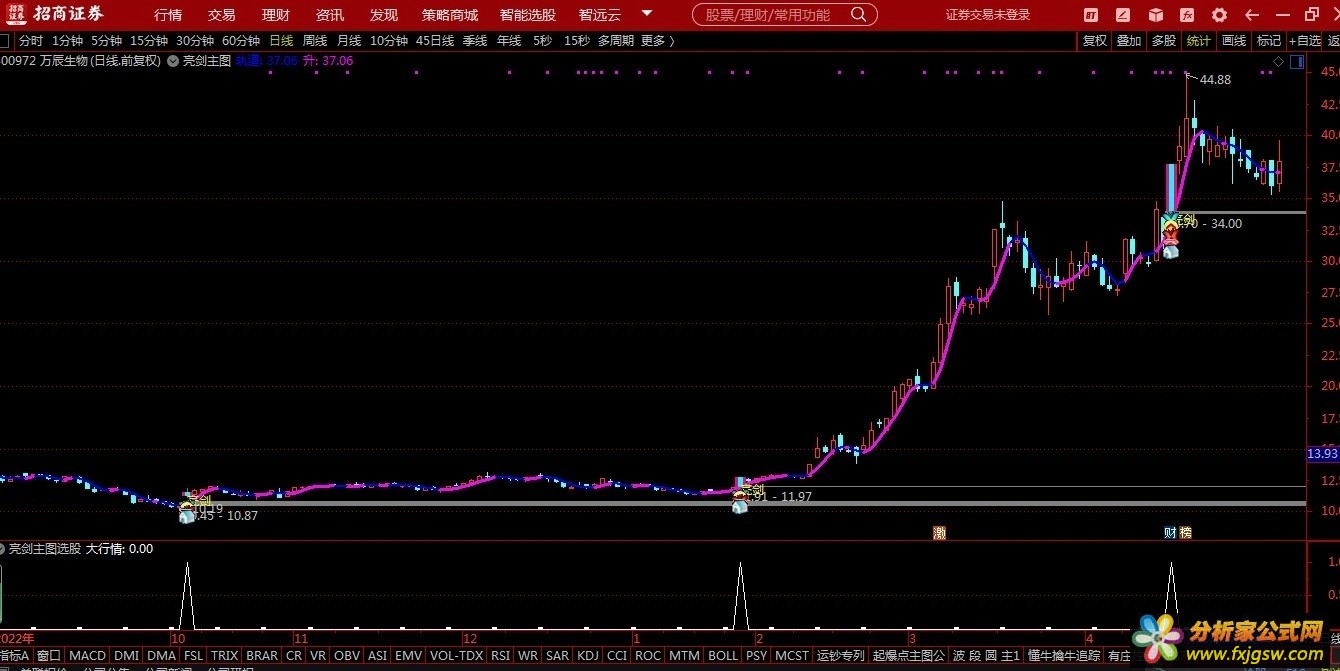The height and width of the screenshot is (671, 1340).
Task: Focus the 股票/理财/常用功能 search box
Action: point(785,15)
